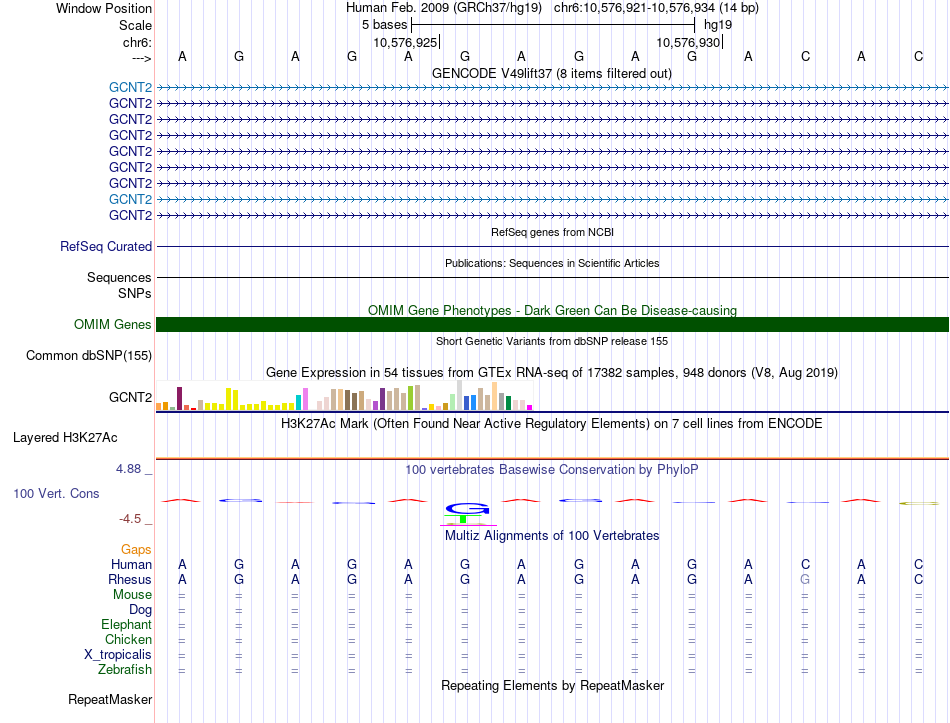Click the Layered H3K27Ac track label
This screenshot has height=723, width=950.
65,438
